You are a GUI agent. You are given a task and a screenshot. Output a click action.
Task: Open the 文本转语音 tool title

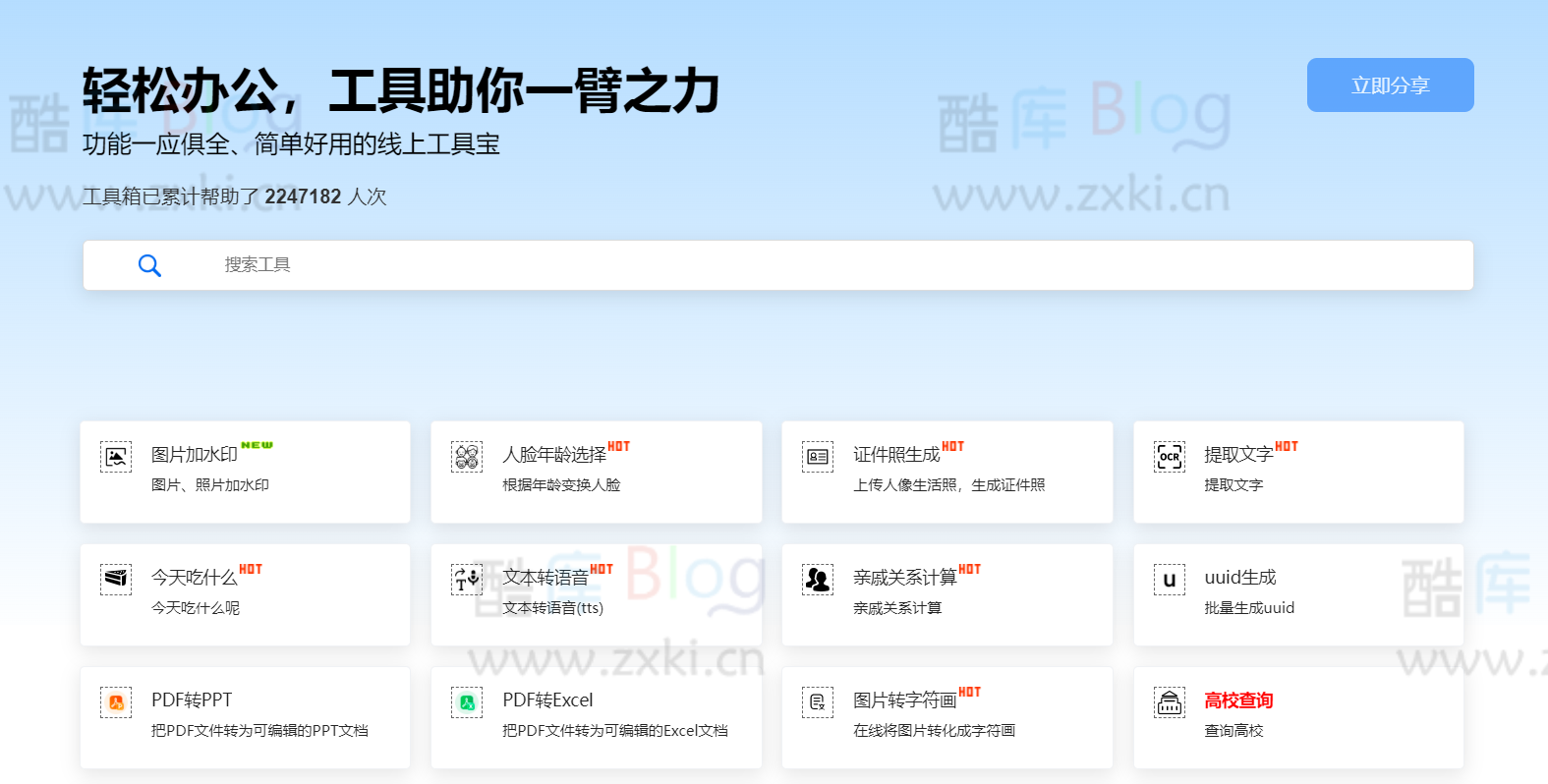click(x=545, y=578)
